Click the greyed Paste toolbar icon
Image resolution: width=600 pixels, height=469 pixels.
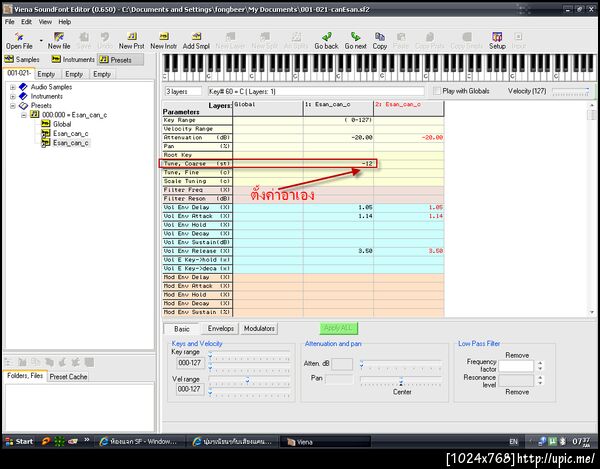pos(401,41)
